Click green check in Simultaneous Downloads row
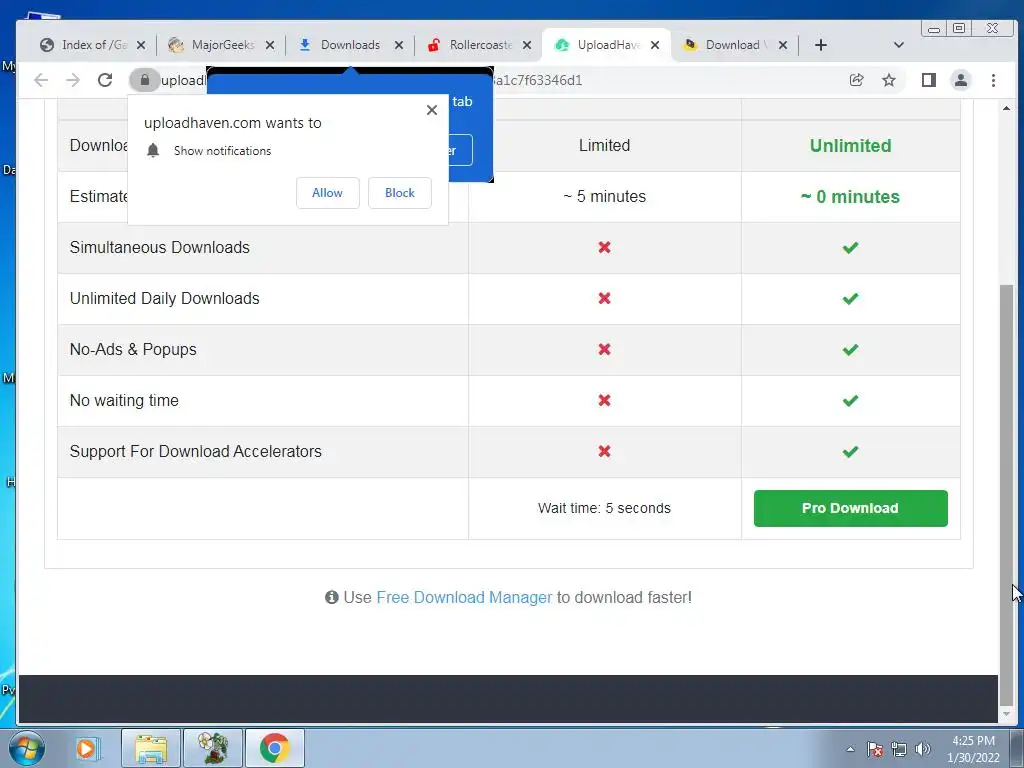 (850, 248)
